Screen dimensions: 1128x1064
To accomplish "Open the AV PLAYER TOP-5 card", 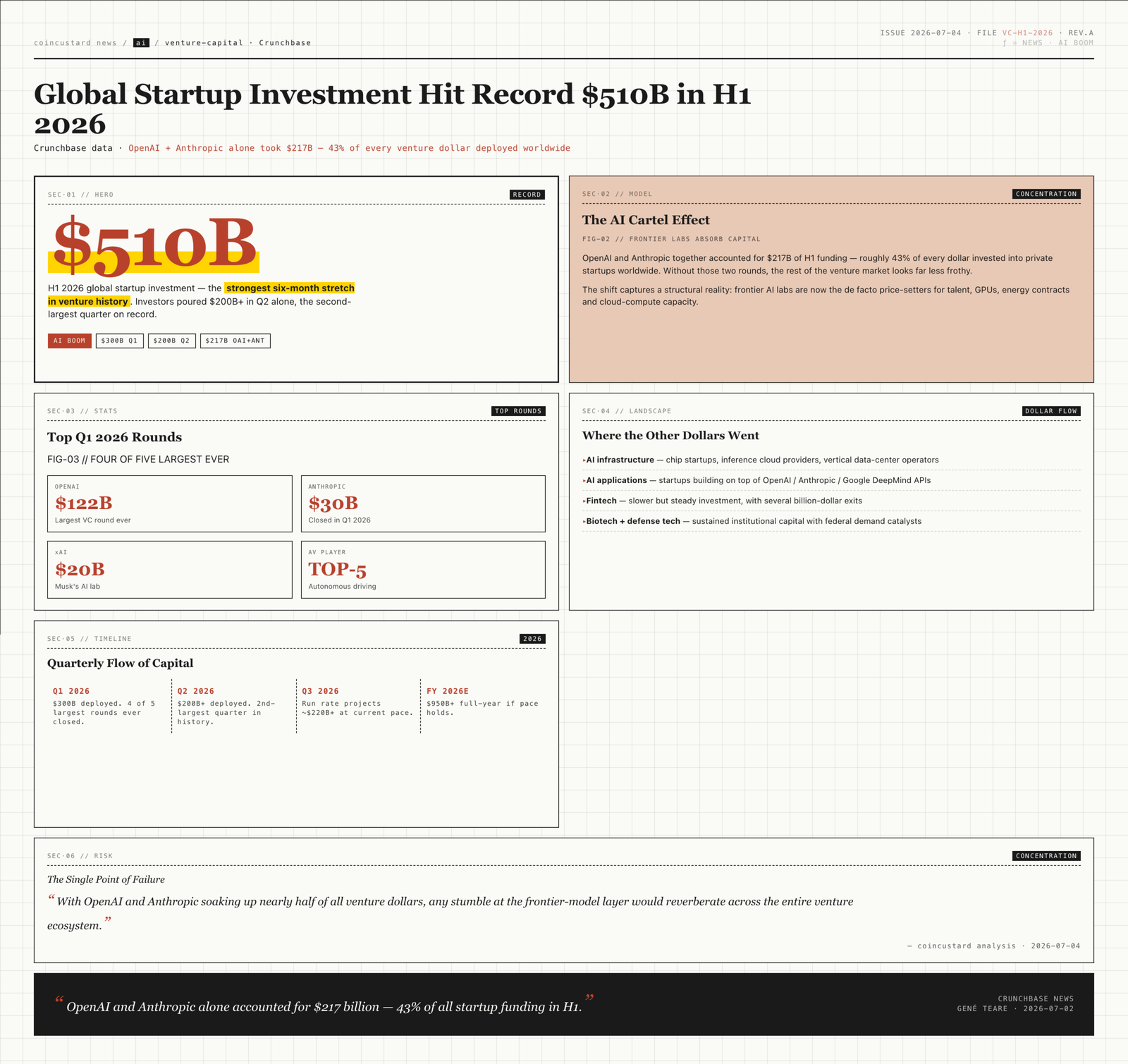I will [x=423, y=570].
